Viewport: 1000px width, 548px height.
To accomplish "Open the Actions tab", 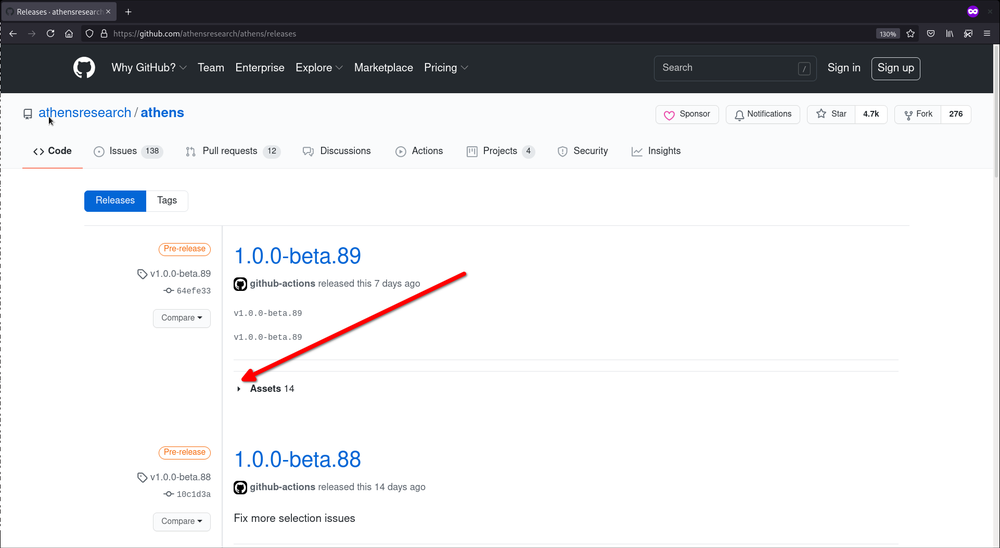I will point(419,151).
